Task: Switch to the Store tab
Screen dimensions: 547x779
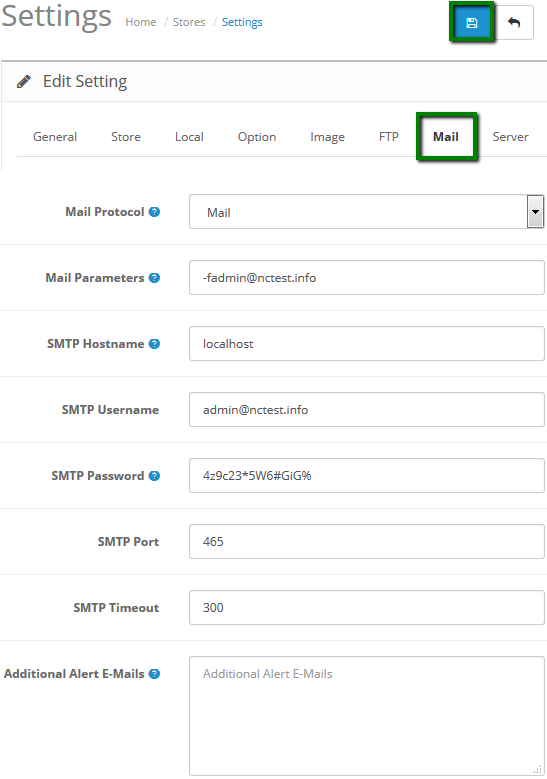Action: (x=126, y=137)
